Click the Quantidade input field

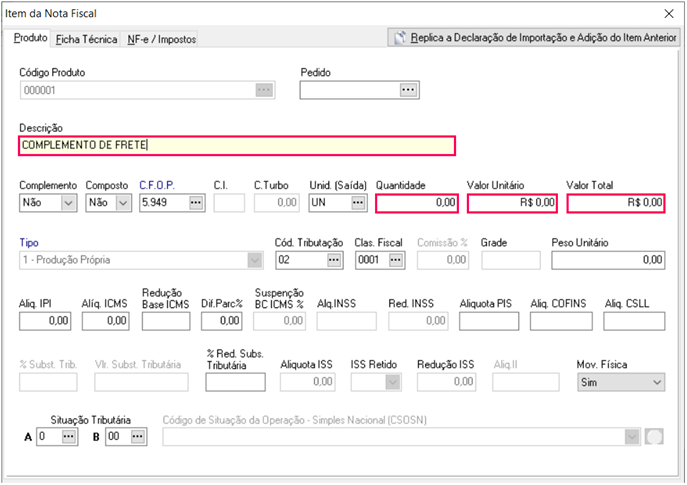(416, 203)
